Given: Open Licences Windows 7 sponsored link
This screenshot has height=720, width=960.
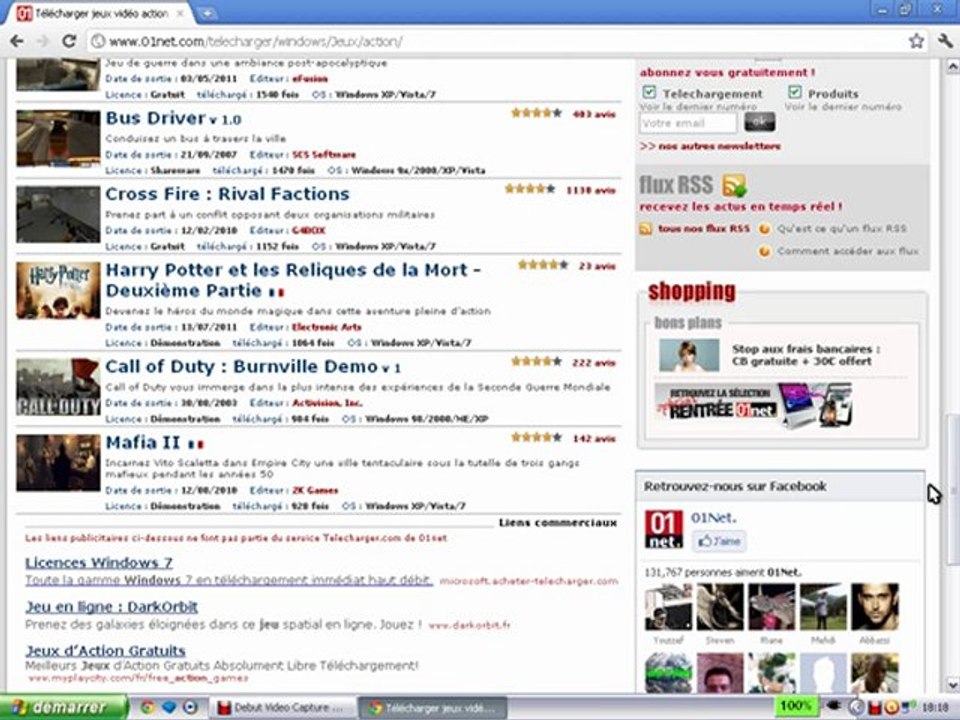Looking at the screenshot, I should pyautogui.click(x=99, y=563).
